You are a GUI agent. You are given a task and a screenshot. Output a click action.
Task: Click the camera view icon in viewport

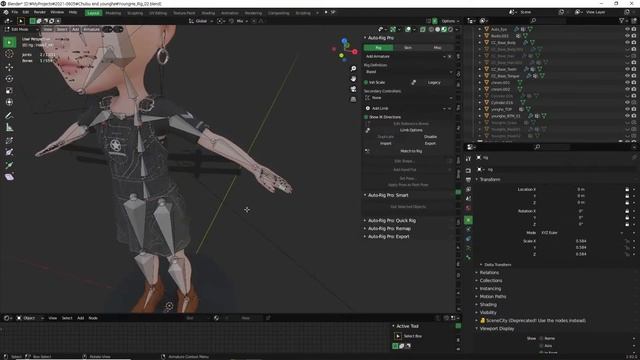click(x=353, y=89)
